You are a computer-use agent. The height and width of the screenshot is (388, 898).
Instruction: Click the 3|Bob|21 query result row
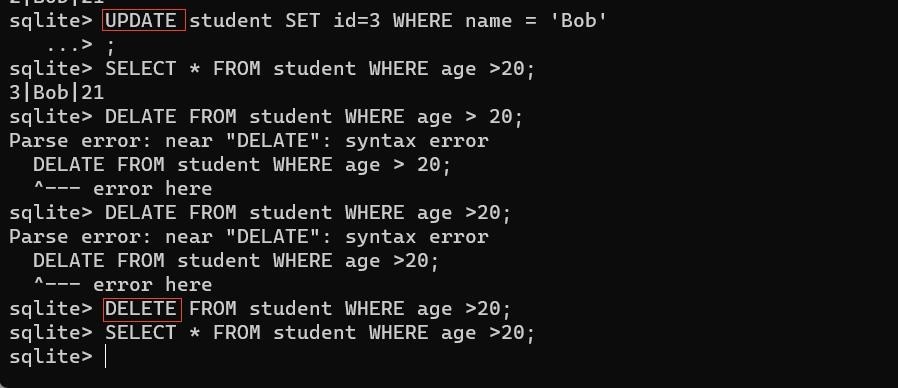(x=57, y=93)
